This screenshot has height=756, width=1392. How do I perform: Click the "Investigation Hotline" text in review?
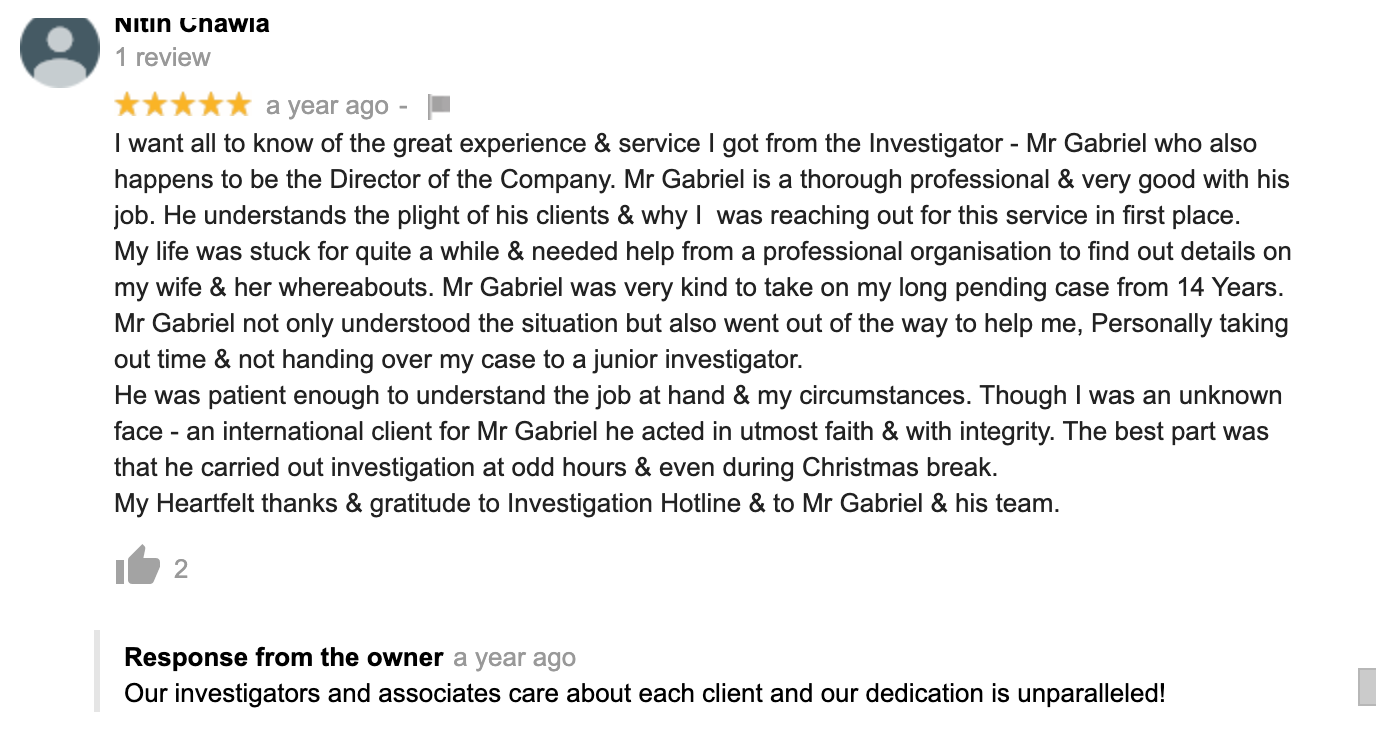[x=624, y=503]
